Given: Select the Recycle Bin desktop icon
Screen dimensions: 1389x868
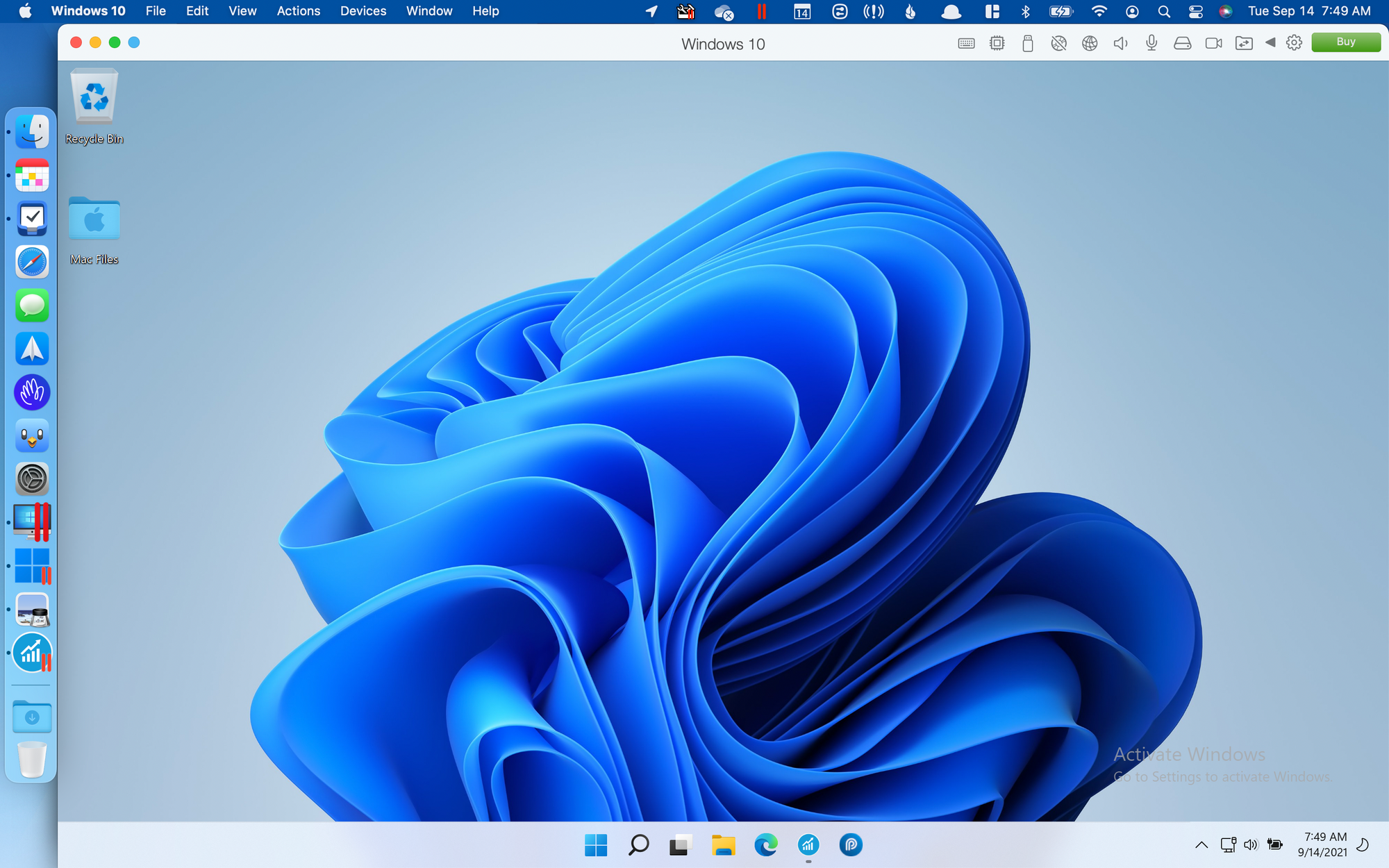Looking at the screenshot, I should pyautogui.click(x=94, y=107).
